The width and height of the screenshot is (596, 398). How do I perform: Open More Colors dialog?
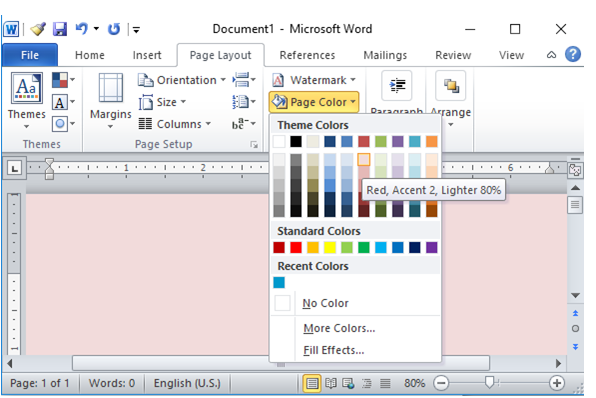point(355,328)
